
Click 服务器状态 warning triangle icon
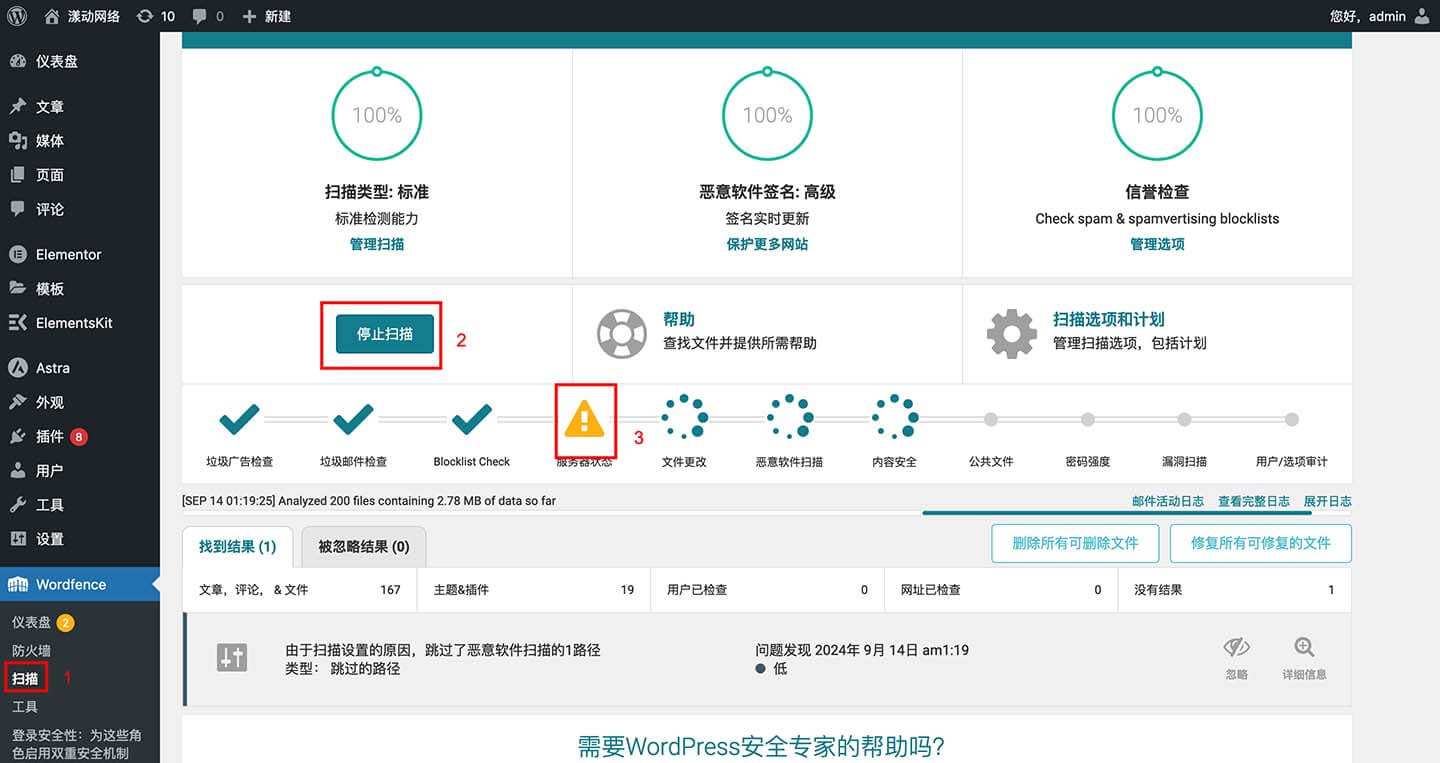pyautogui.click(x=585, y=419)
